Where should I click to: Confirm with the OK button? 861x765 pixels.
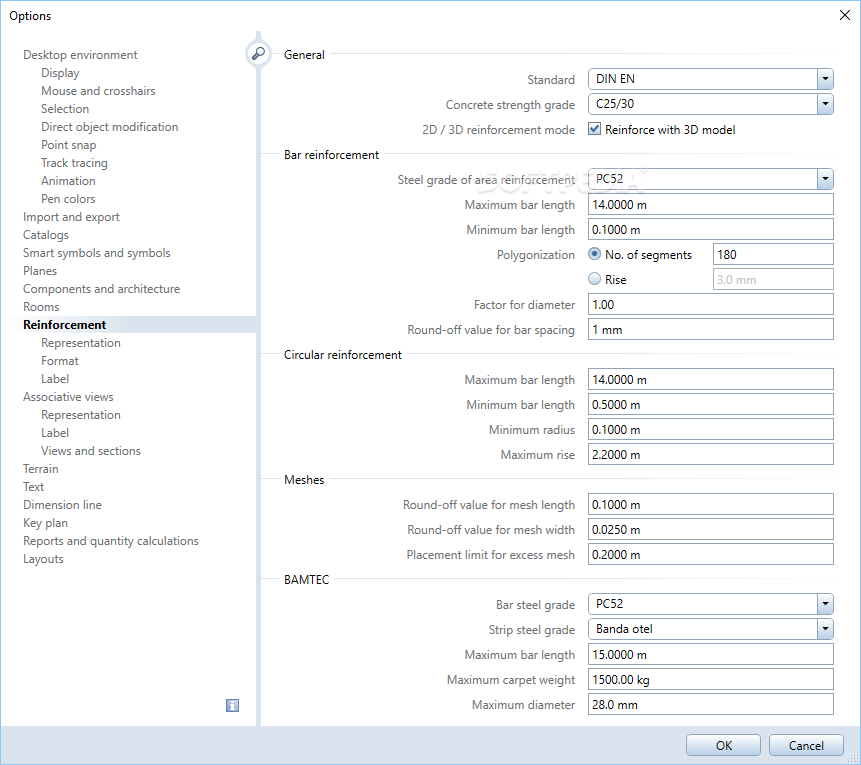click(723, 745)
